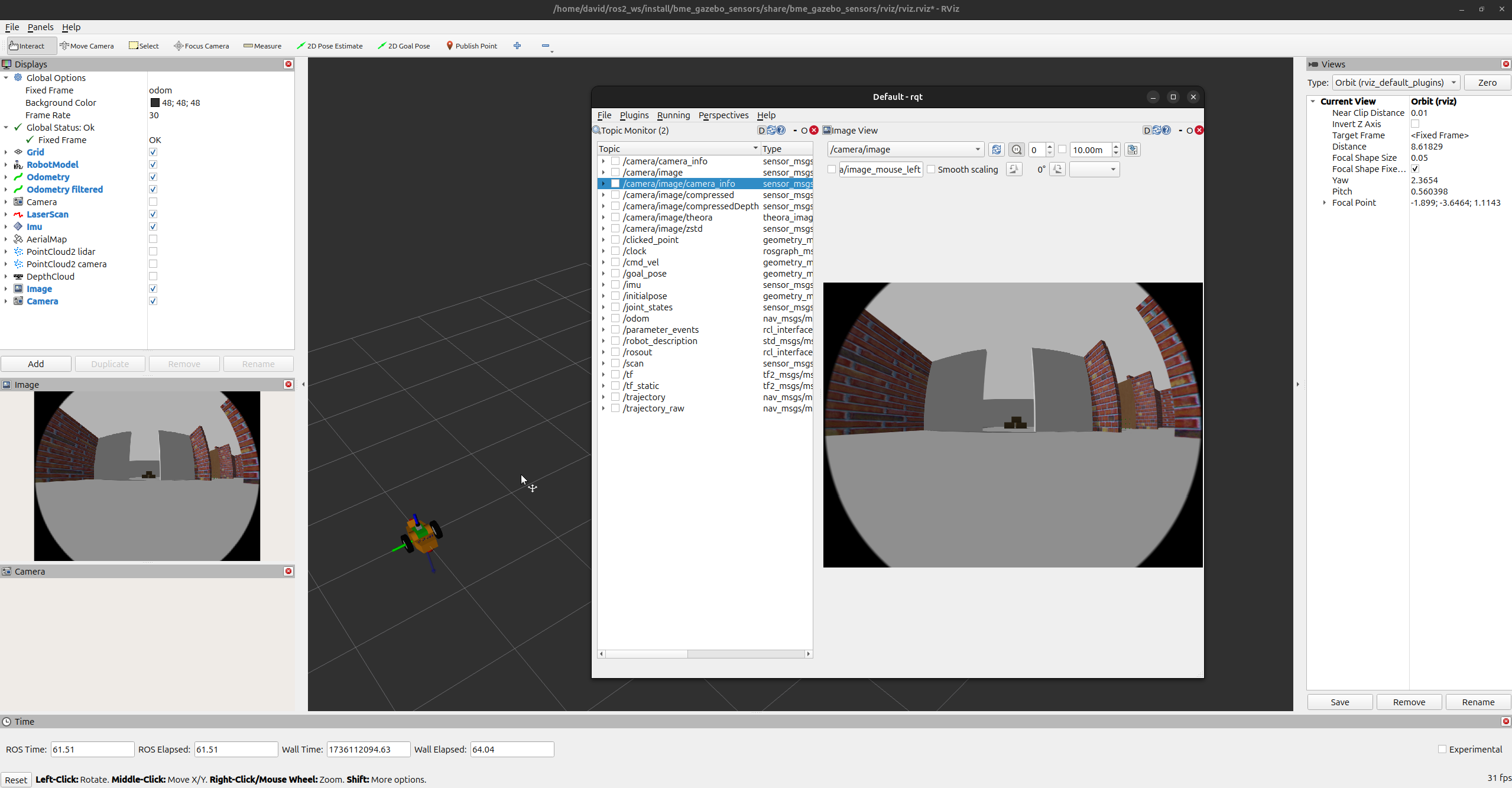Enable the Smooth scaling checkbox
The height and width of the screenshot is (788, 1512).
(x=932, y=170)
